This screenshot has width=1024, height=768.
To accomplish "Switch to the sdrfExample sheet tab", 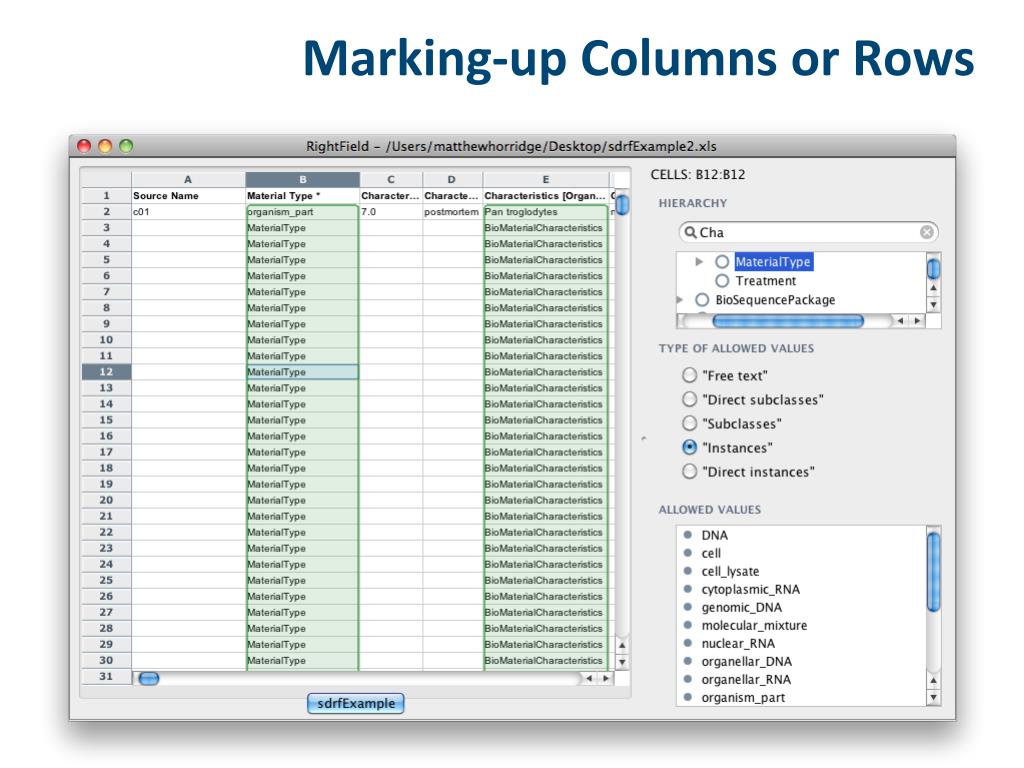I will click(355, 703).
